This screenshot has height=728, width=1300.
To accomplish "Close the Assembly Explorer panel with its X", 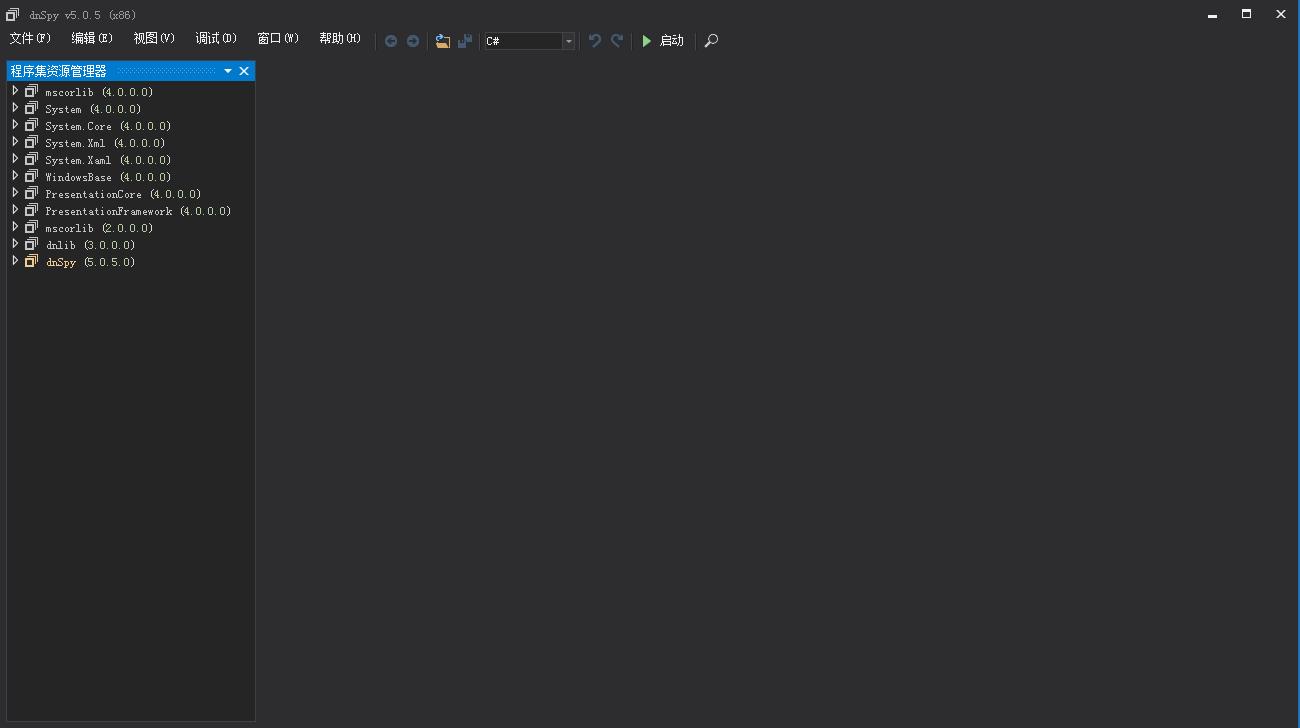I will [244, 70].
